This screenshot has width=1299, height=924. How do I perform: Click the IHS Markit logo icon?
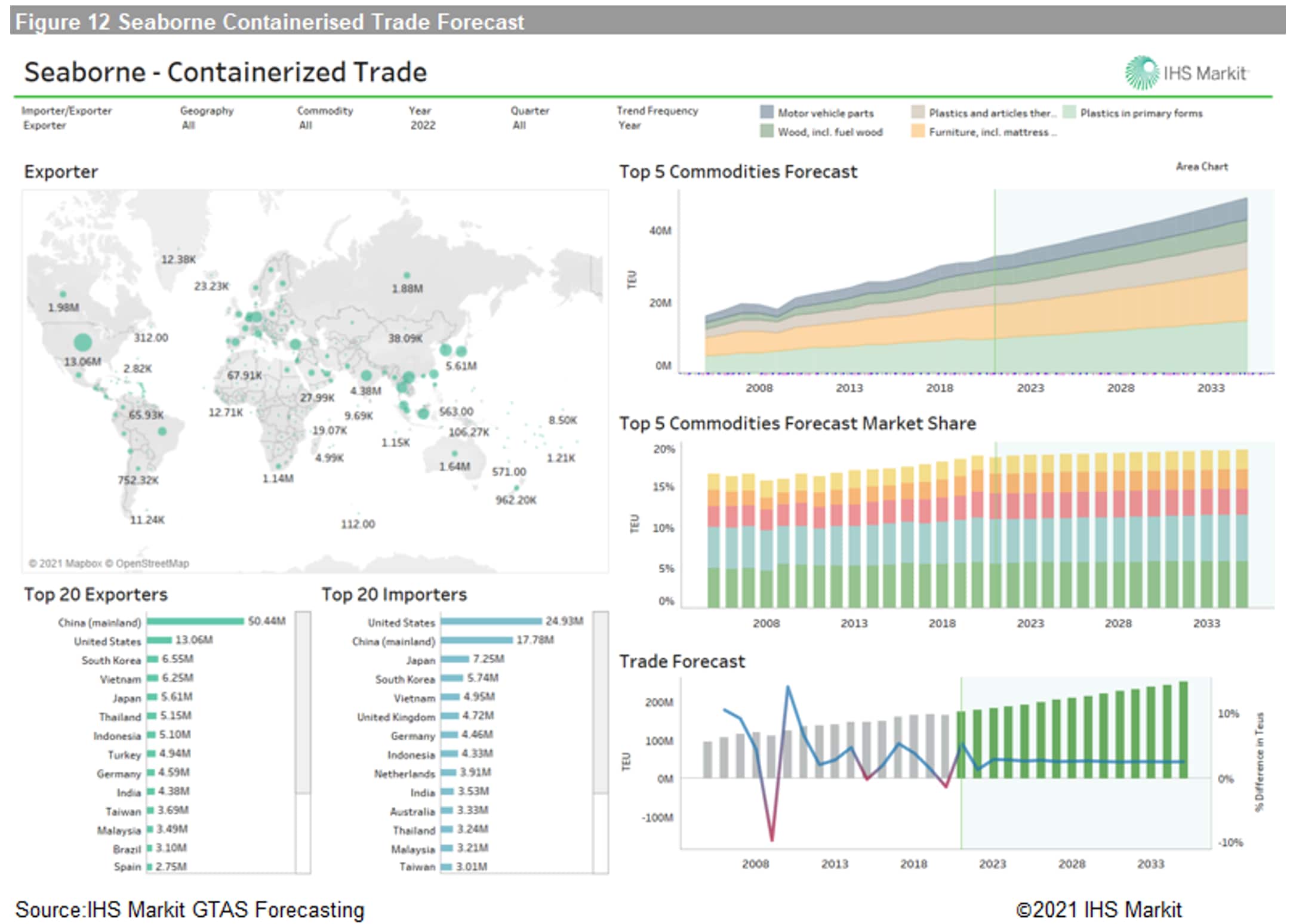tap(1141, 73)
